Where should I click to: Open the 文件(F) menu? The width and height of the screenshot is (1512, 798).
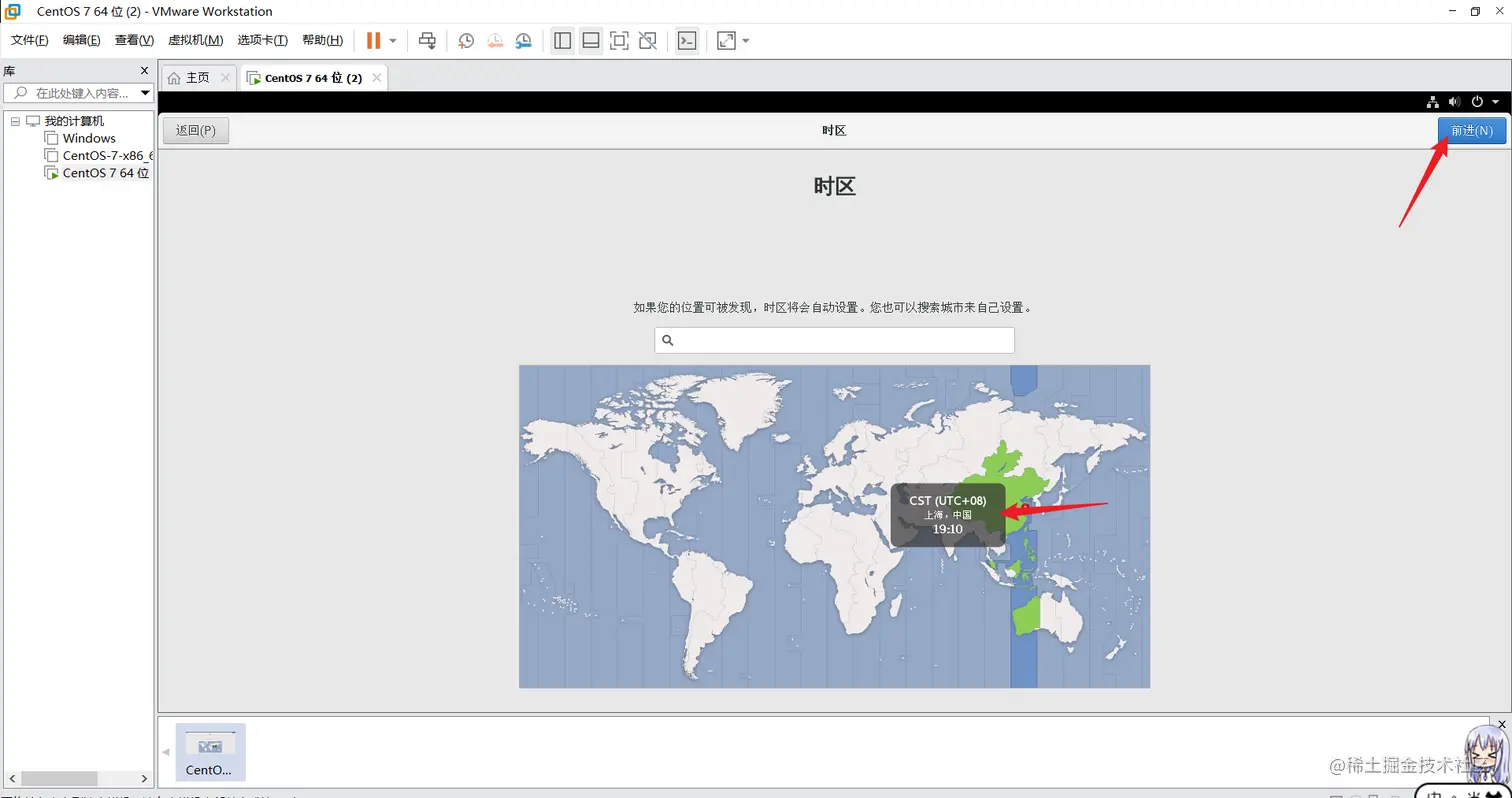tap(30, 40)
